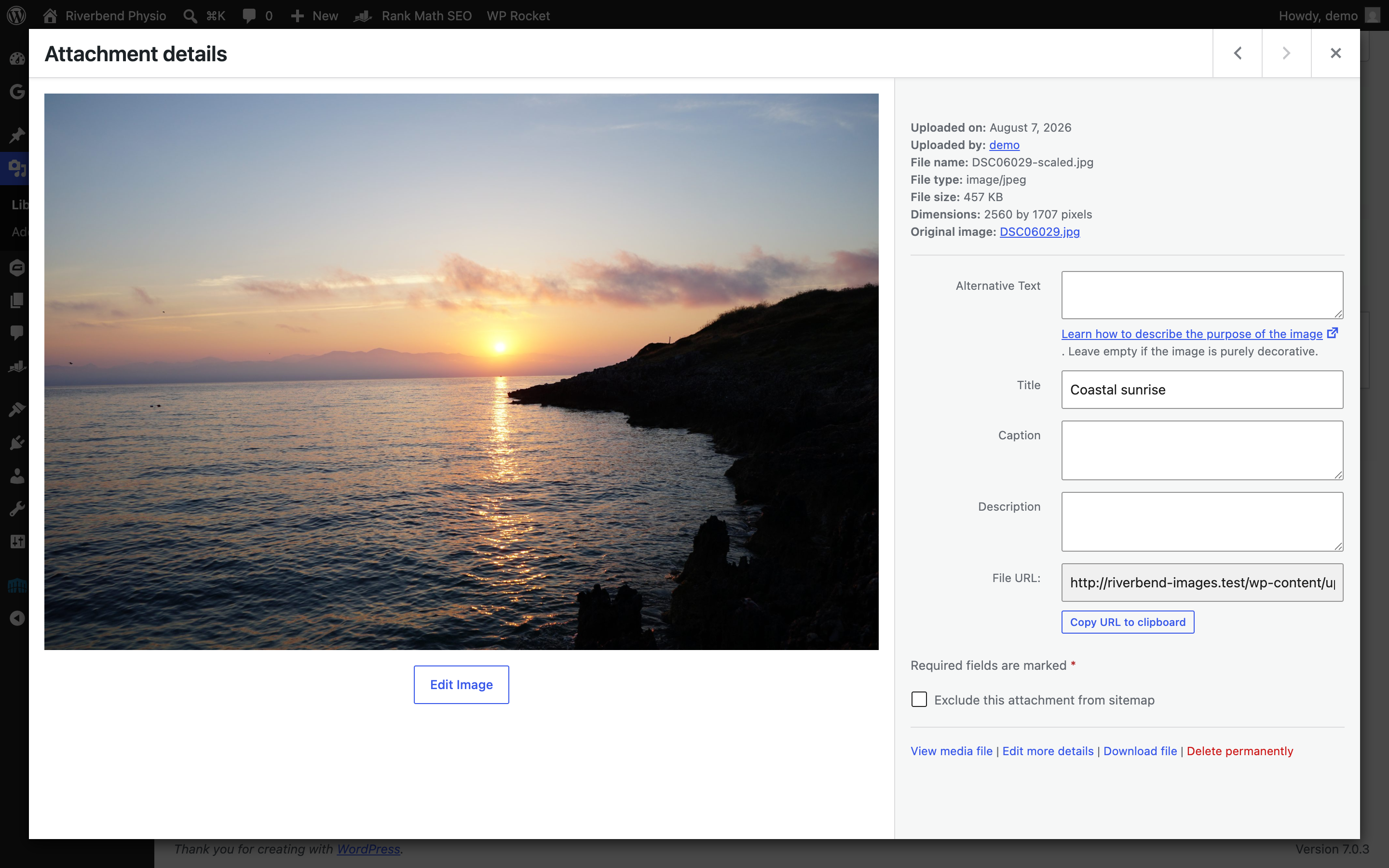The image size is (1389, 868).
Task: Open the ⌘K search in admin bar
Action: pos(204,15)
